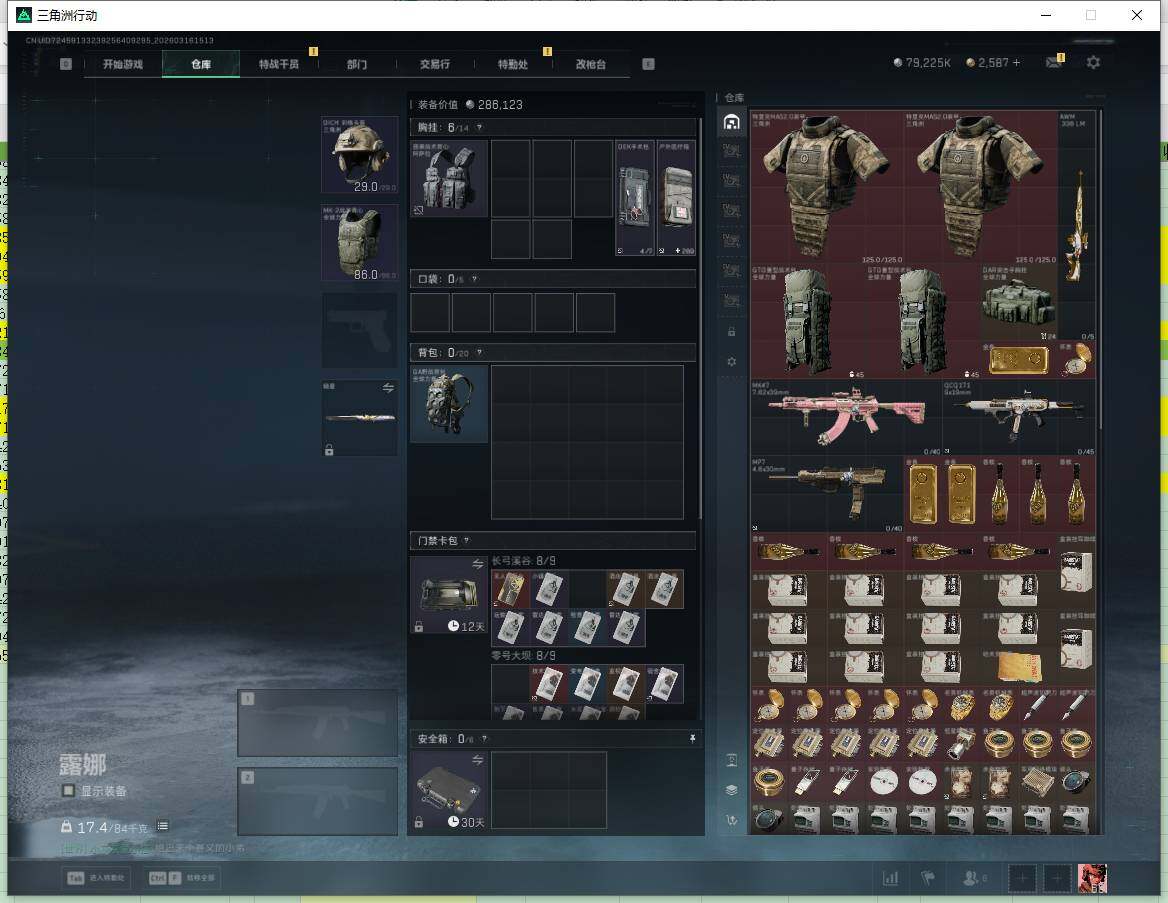Viewport: 1168px width, 903px height.
Task: Click the help icon next to 安全箱
Action: click(484, 738)
